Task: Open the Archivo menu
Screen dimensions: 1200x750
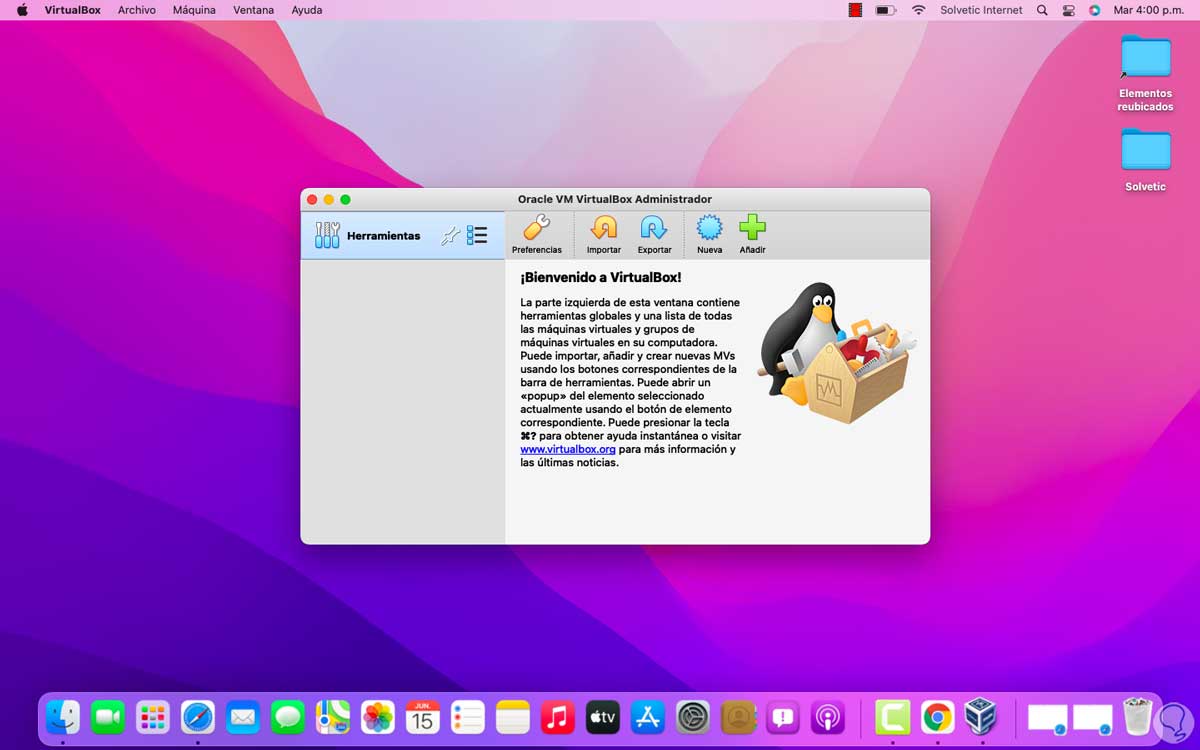Action: click(x=136, y=10)
